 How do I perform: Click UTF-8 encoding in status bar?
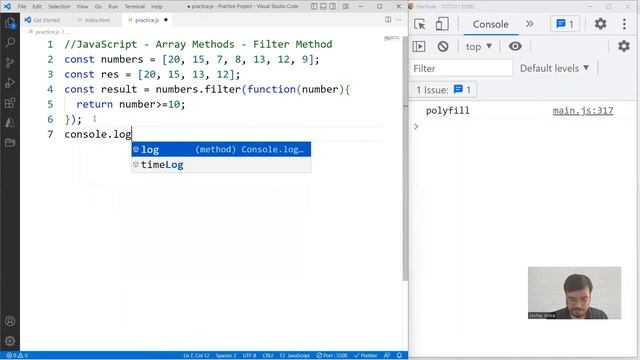[x=249, y=356]
